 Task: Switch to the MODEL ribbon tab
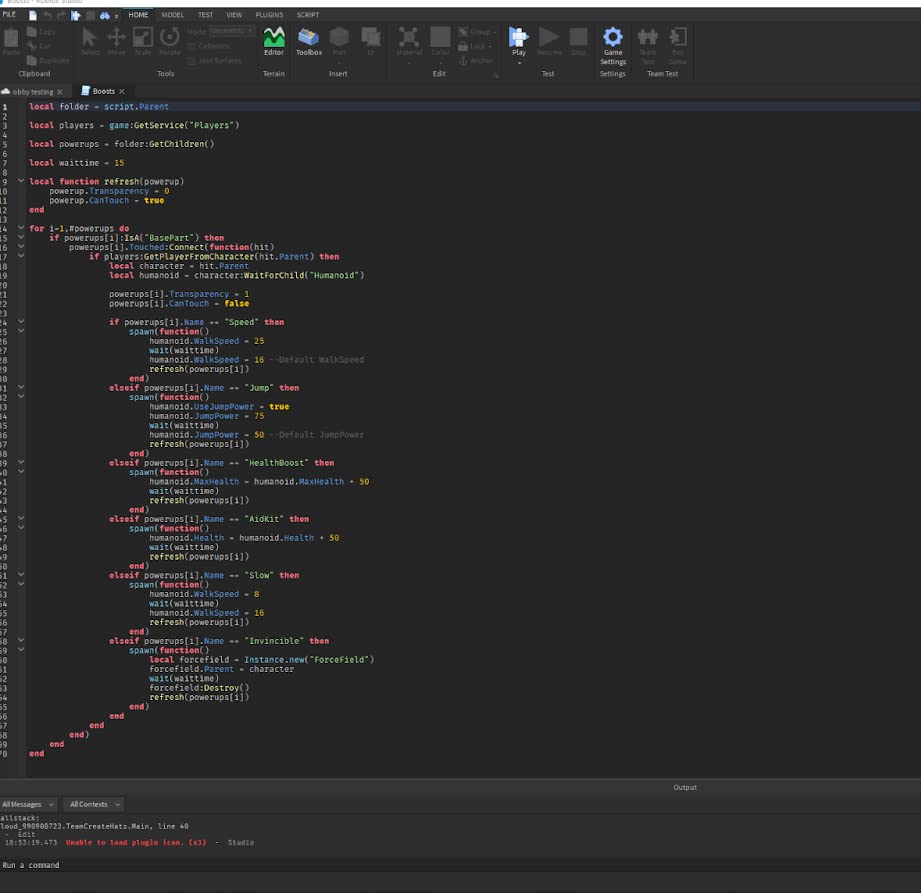172,14
